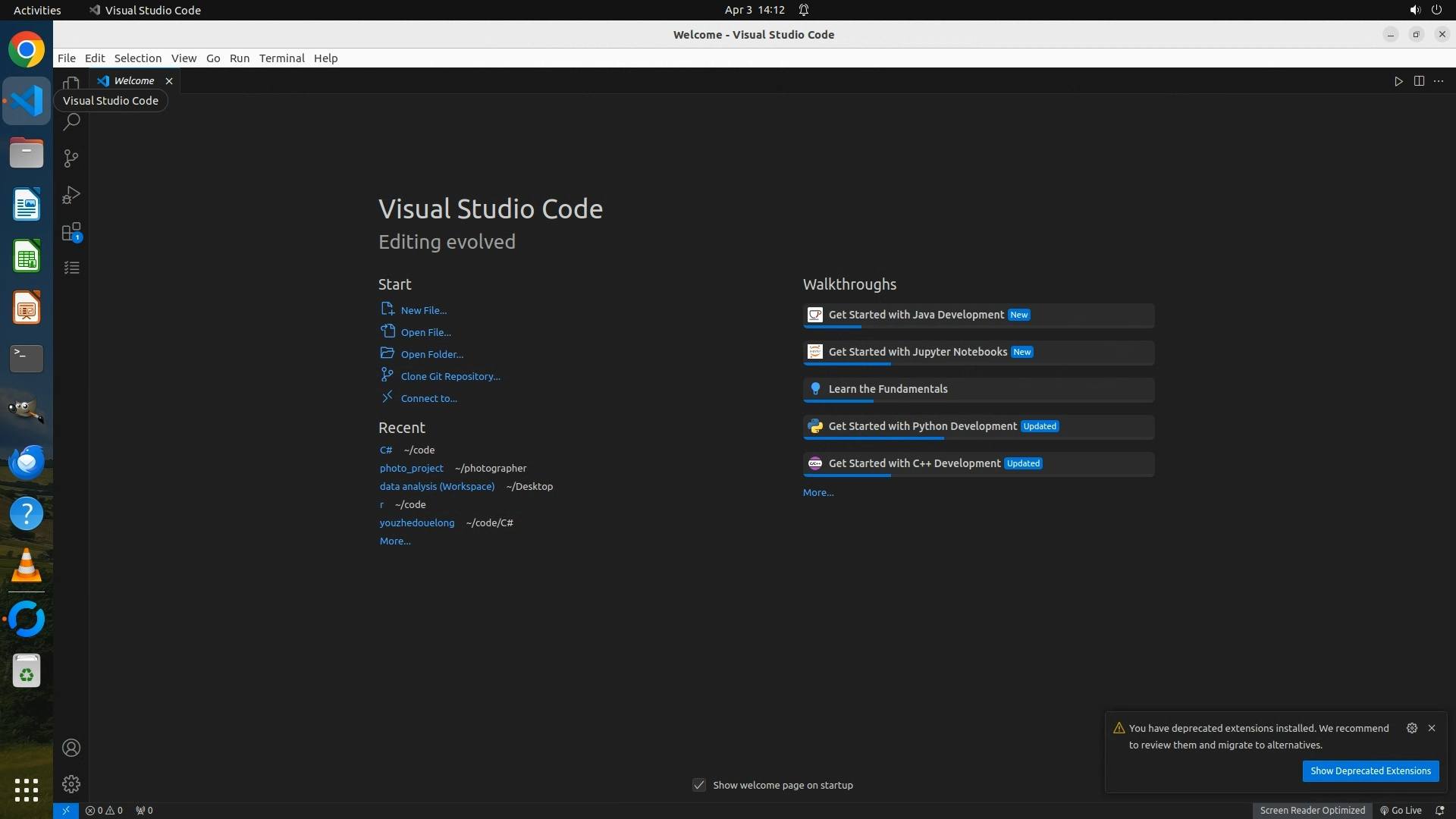Click the Clone Git Repository link
Viewport: 1456px width, 819px height.
(x=450, y=376)
